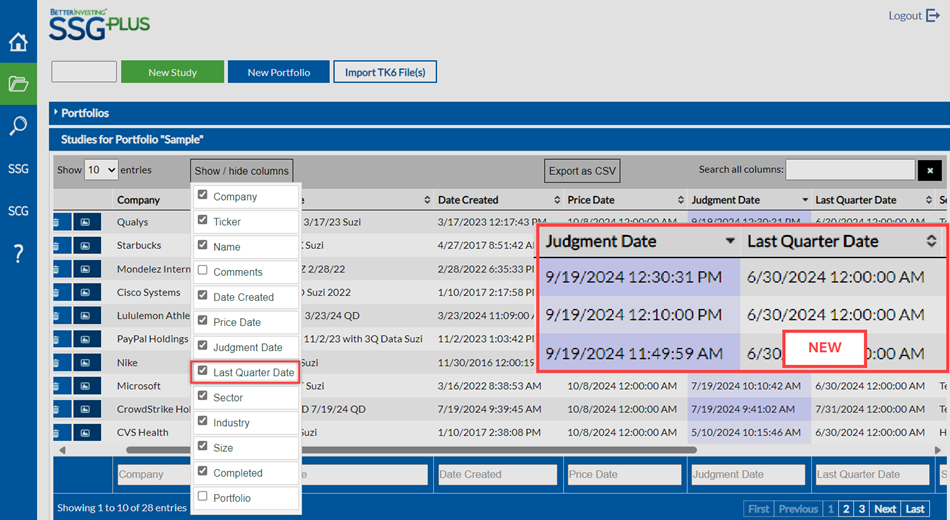Image resolution: width=950 pixels, height=520 pixels.
Task: Click the image icon in Microsoft row
Action: 87,386
